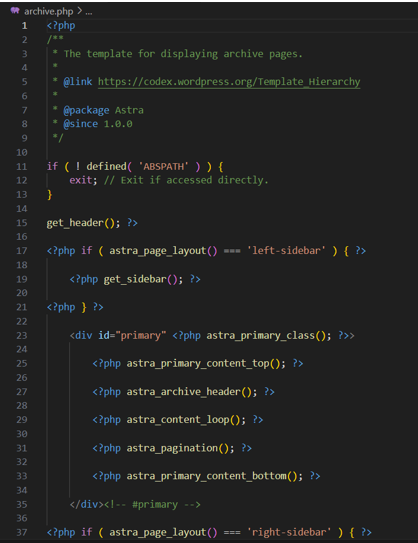Click astra_primary_content_bottom() call
Image resolution: width=418 pixels, height=543 pixels.
pos(212,476)
